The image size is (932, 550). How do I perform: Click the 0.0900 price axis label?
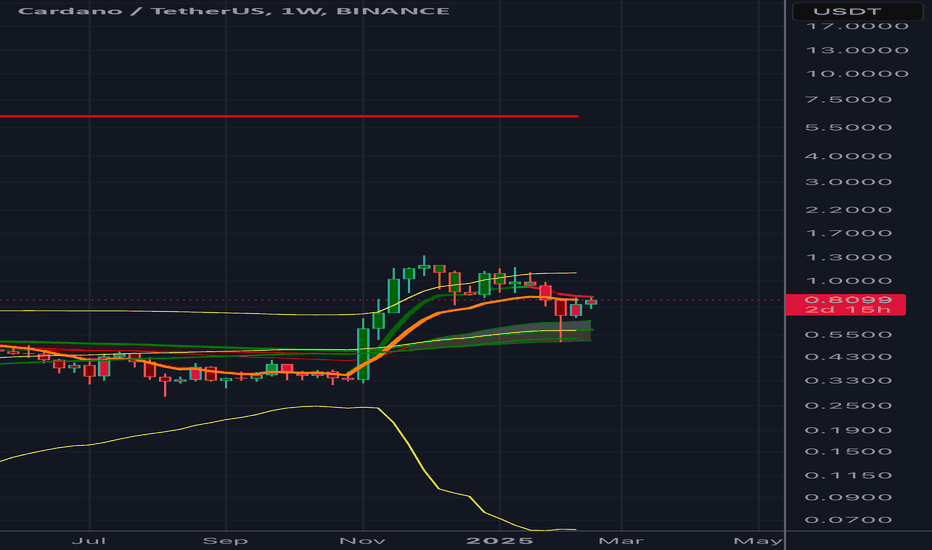[849, 498]
